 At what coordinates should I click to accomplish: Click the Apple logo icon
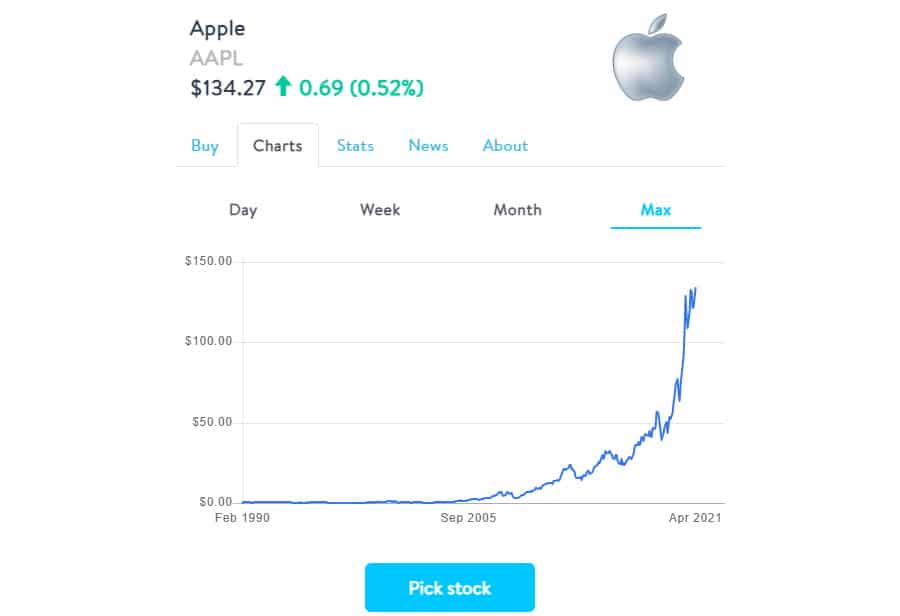[649, 57]
